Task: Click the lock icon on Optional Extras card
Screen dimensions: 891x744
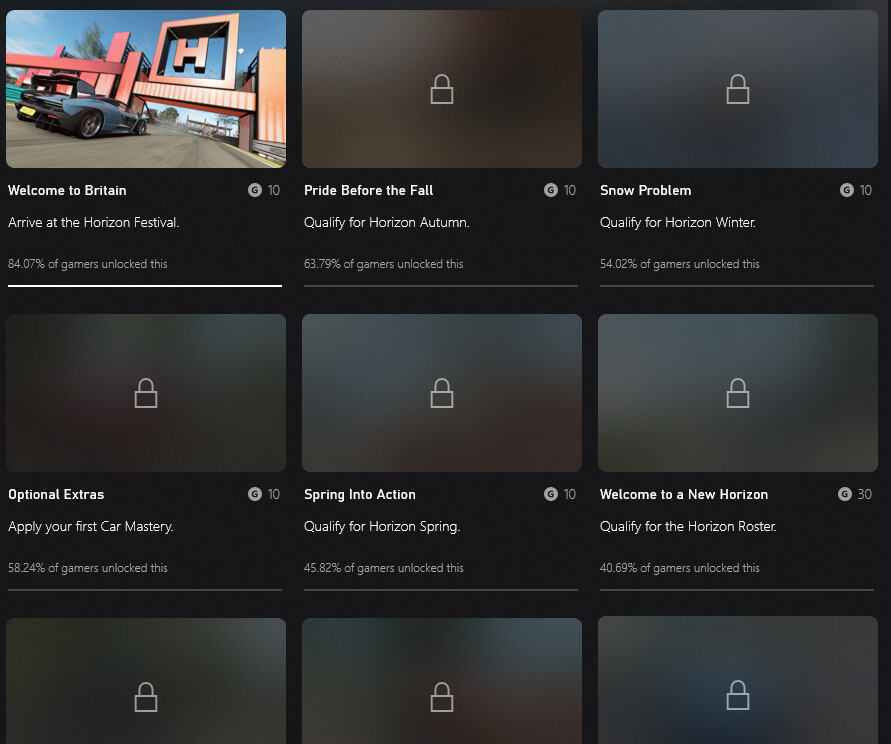Action: tap(145, 393)
